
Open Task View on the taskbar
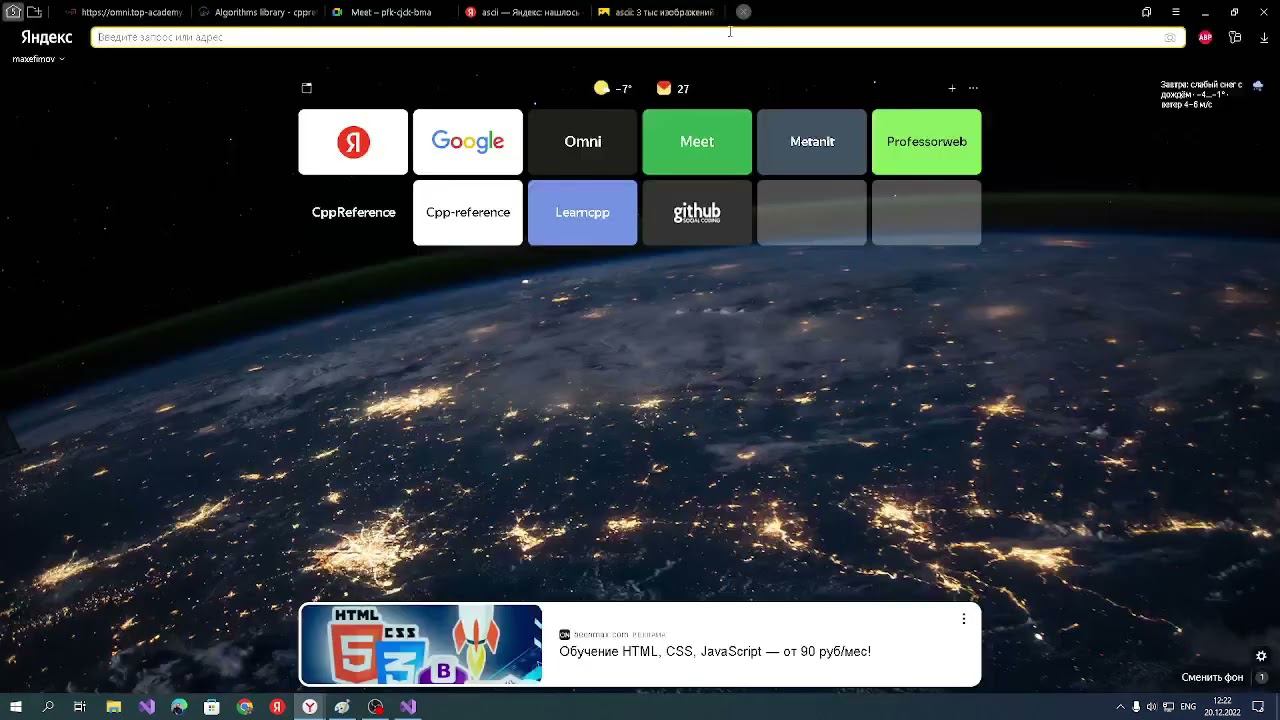(80, 707)
